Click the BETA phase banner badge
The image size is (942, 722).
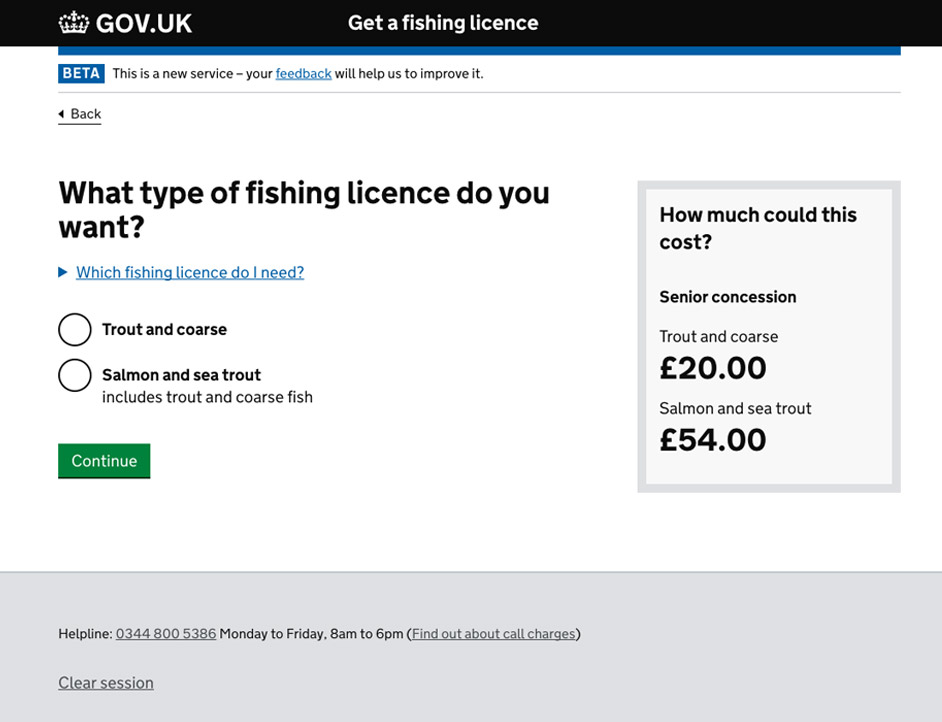80,73
